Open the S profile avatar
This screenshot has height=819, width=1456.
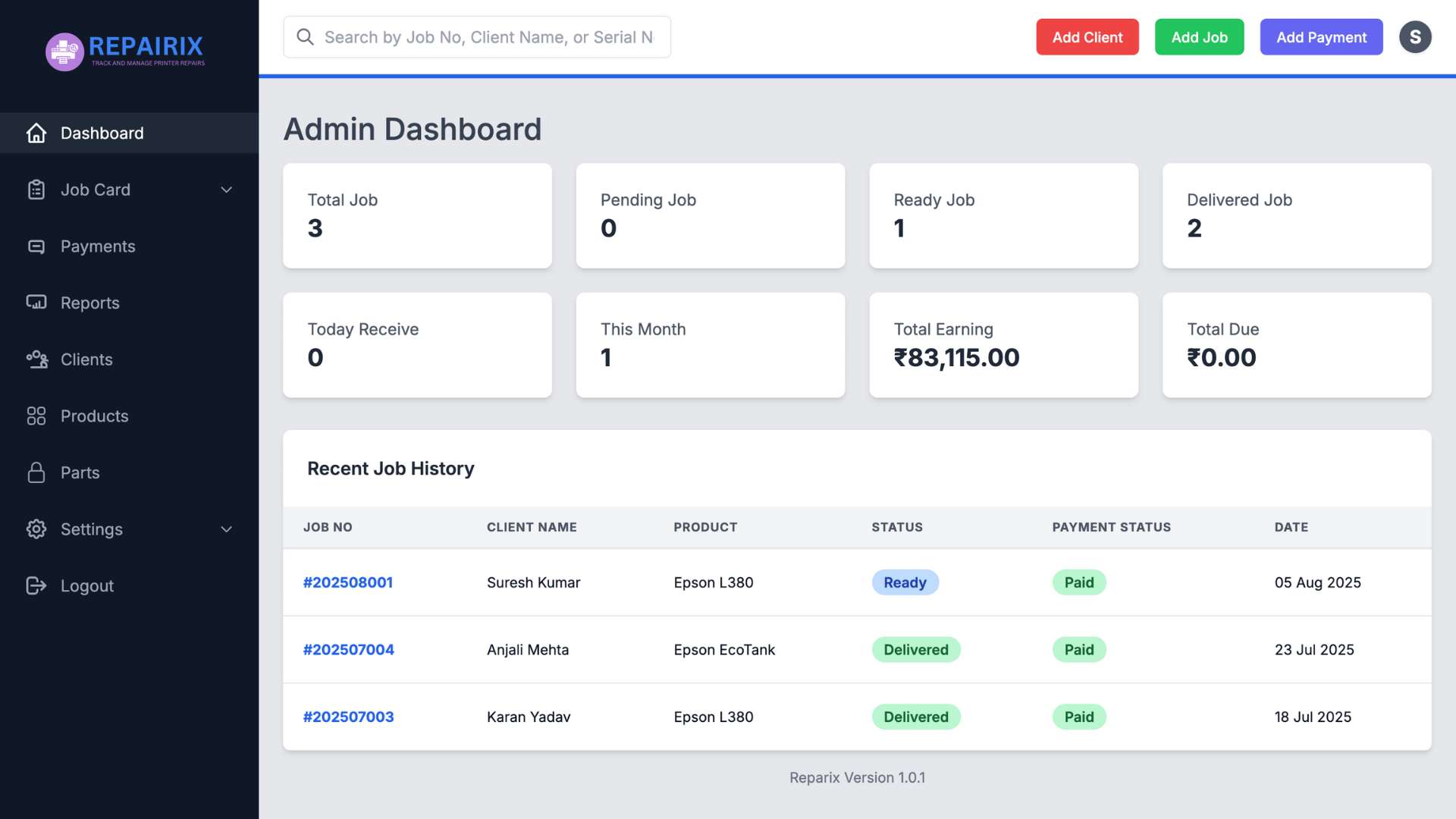point(1415,36)
